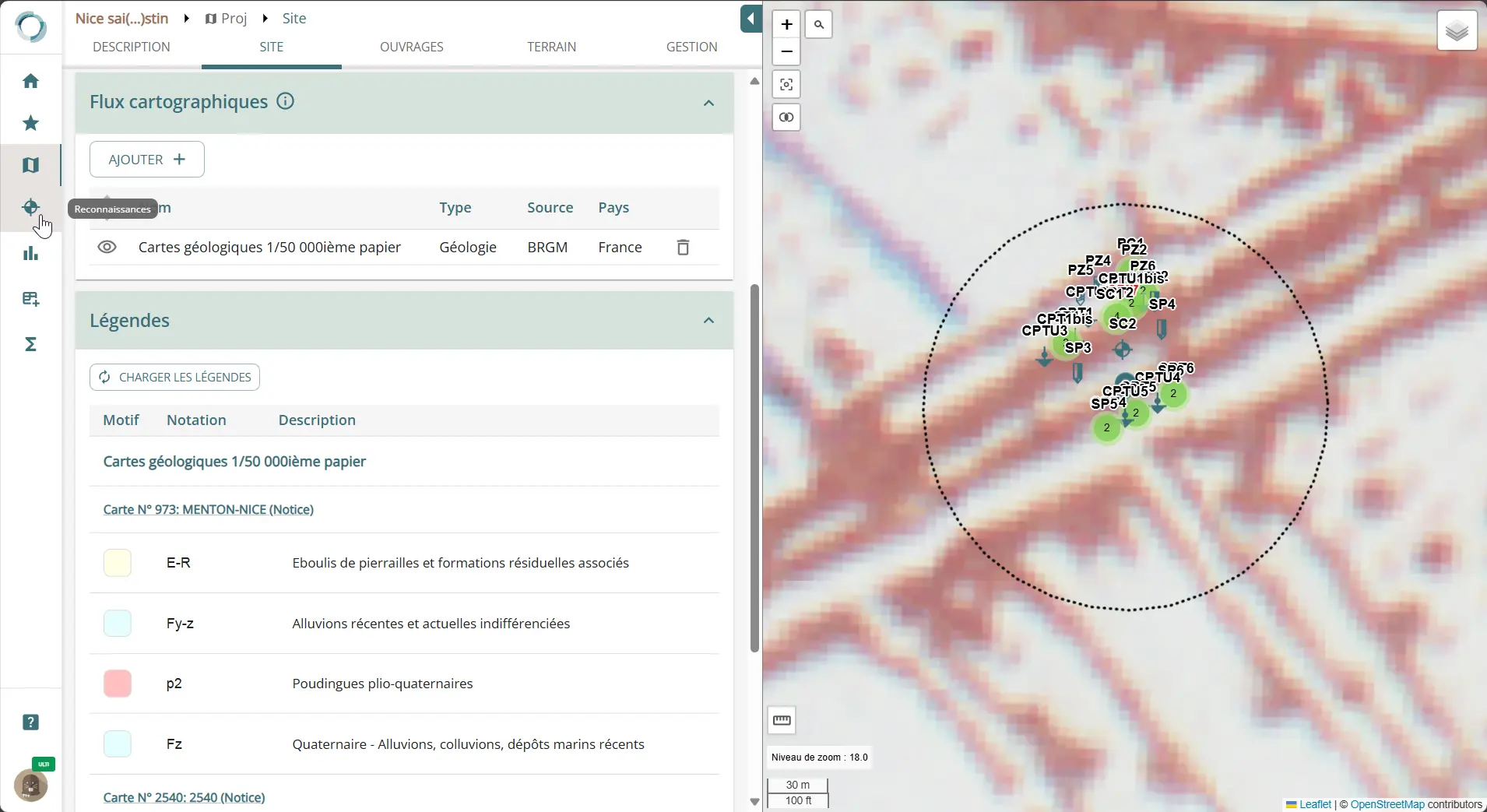
Task: Collapse the left side panel
Action: pos(751,19)
